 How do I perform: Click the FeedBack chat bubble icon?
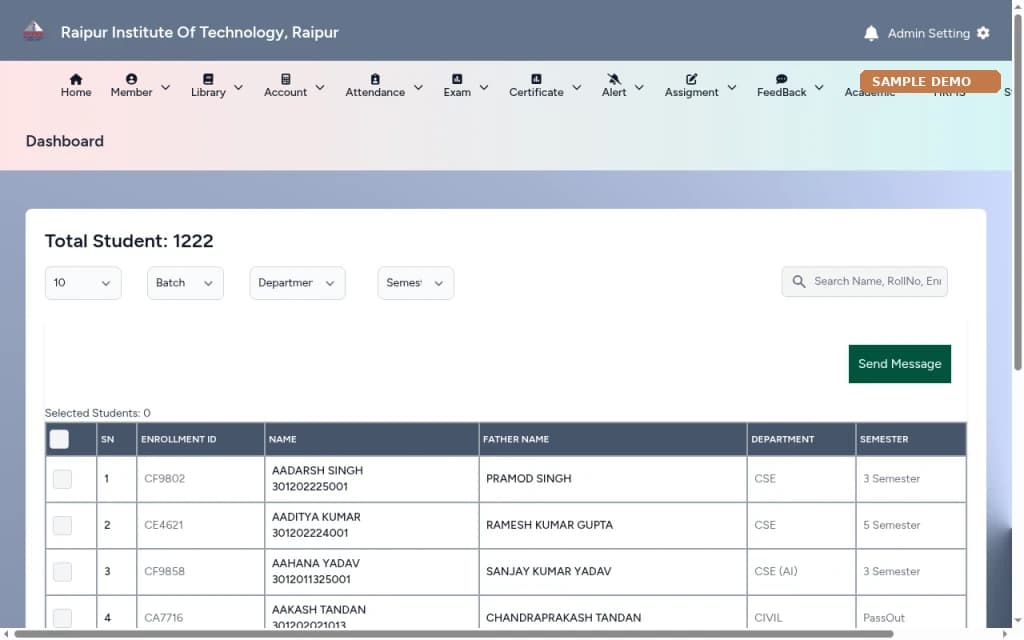[x=781, y=79]
